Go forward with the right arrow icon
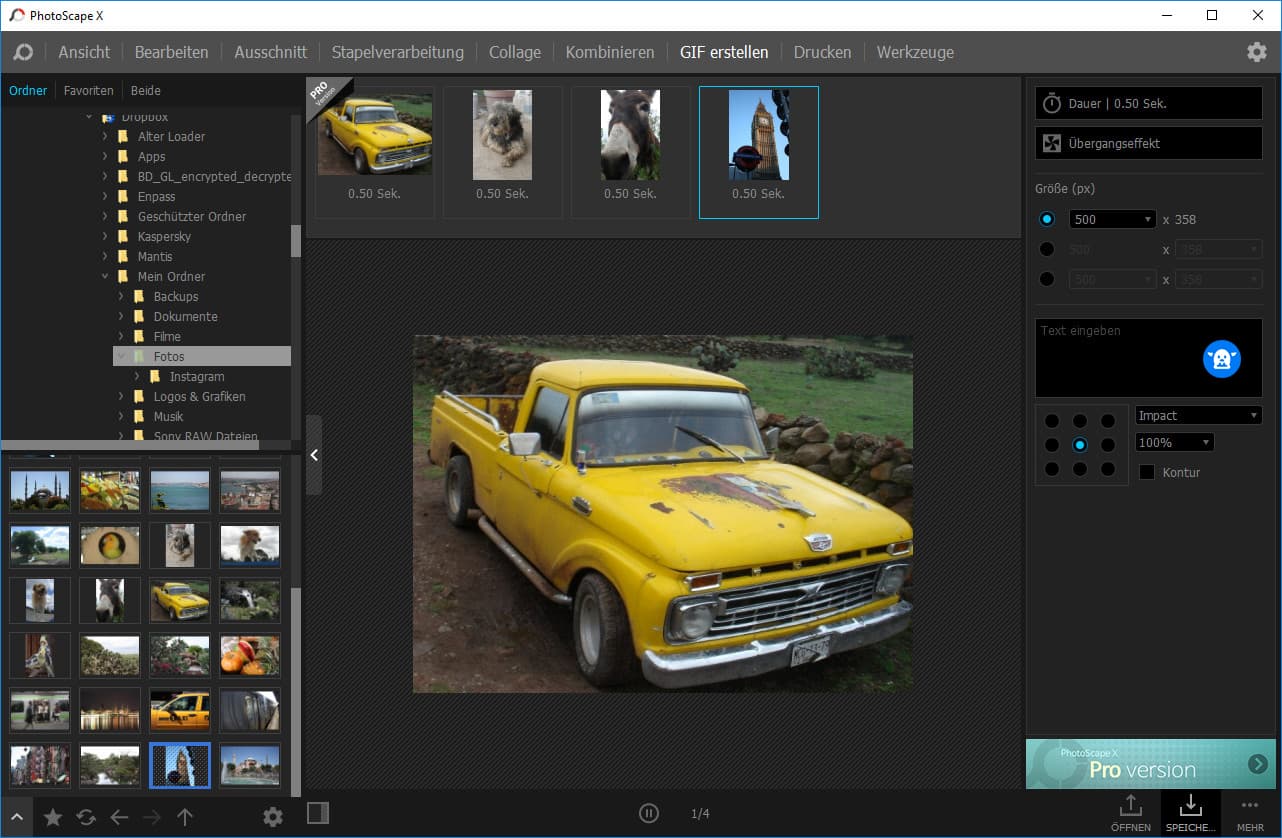The image size is (1282, 838). [x=152, y=817]
